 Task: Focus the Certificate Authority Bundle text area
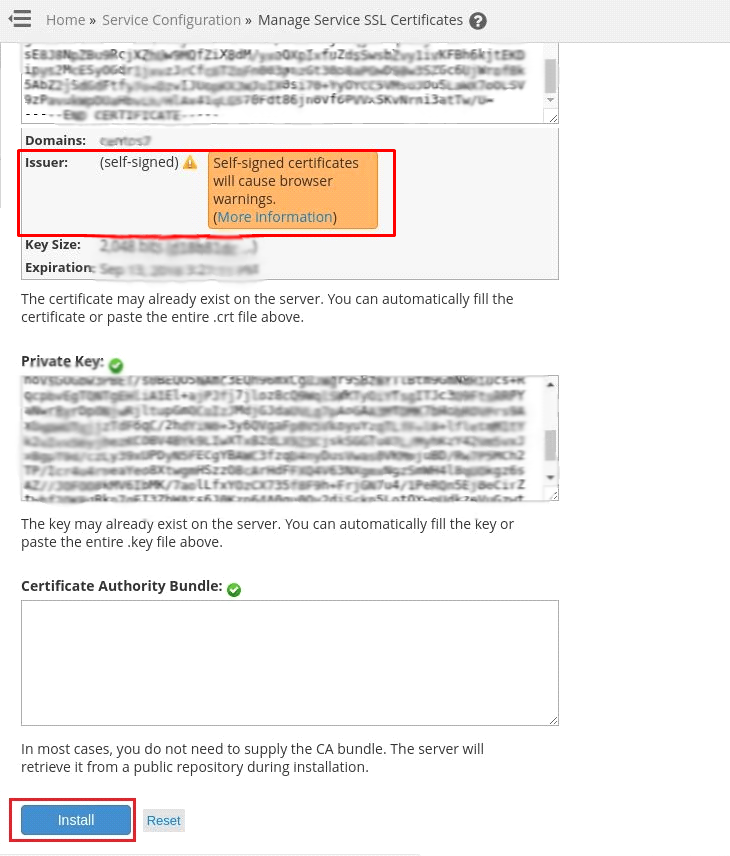290,663
